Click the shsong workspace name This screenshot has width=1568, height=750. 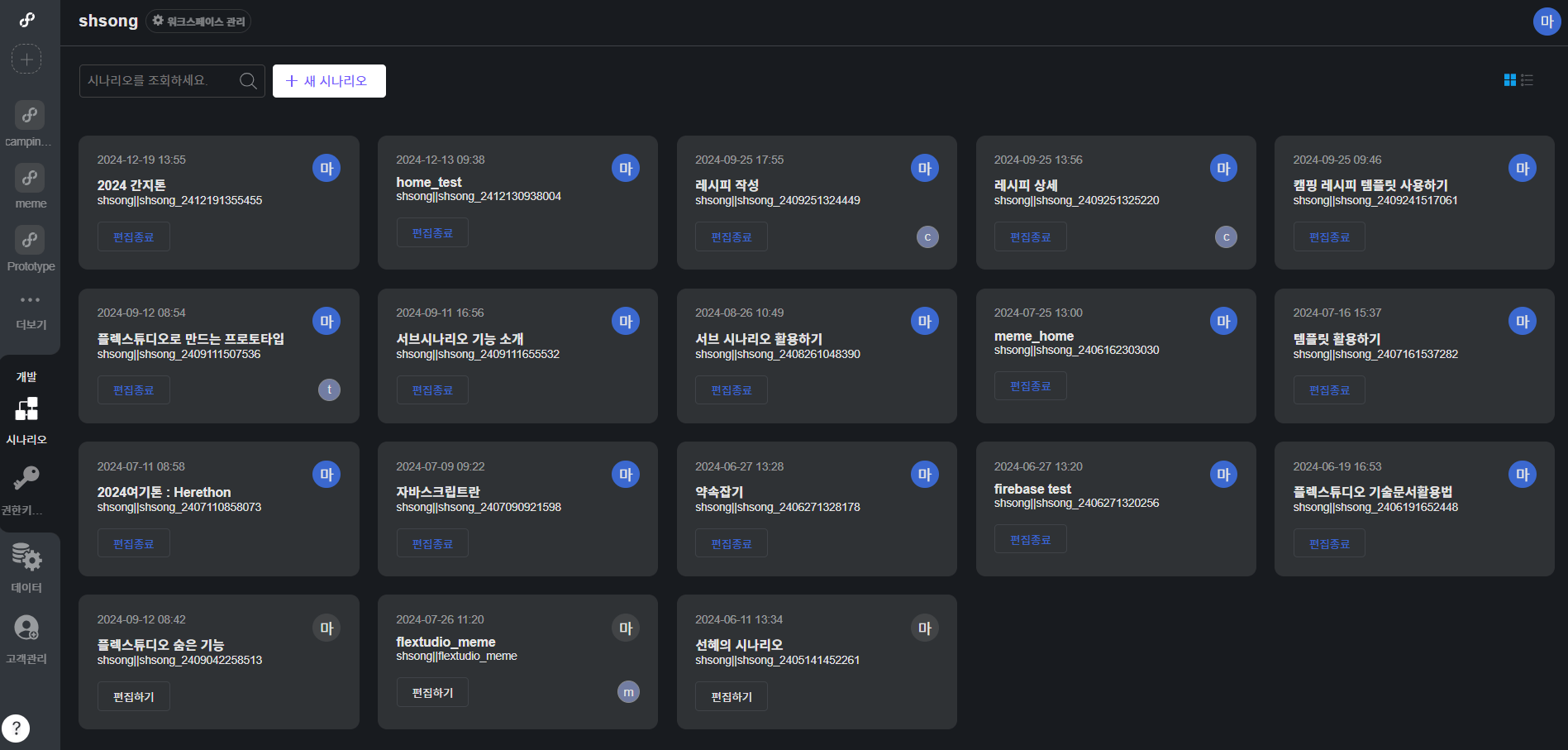pyautogui.click(x=108, y=21)
